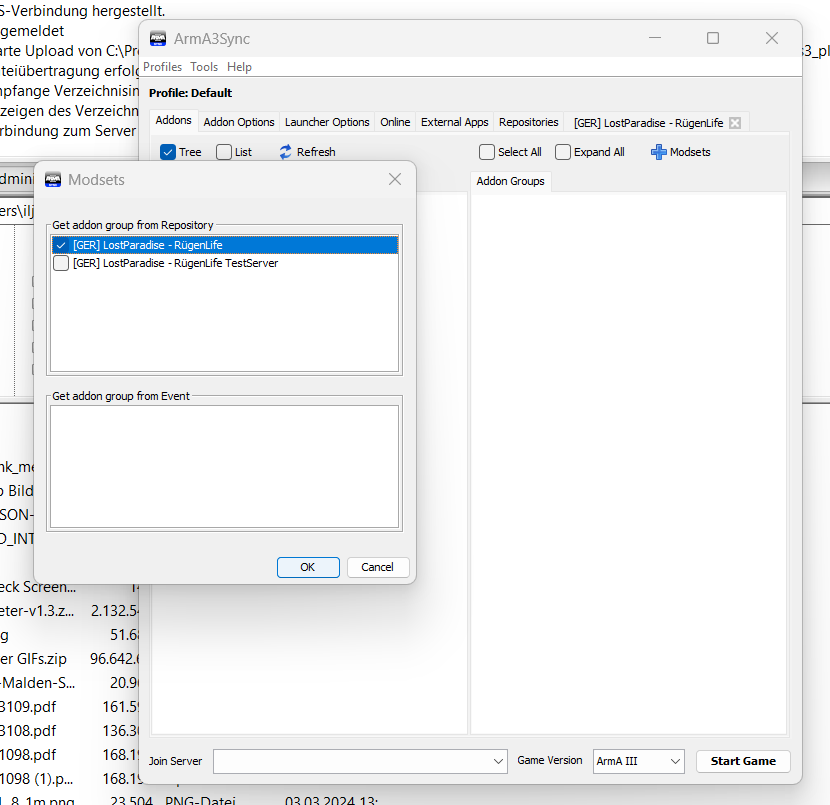830x805 pixels.
Task: Switch to the External Apps tab
Action: coord(455,122)
